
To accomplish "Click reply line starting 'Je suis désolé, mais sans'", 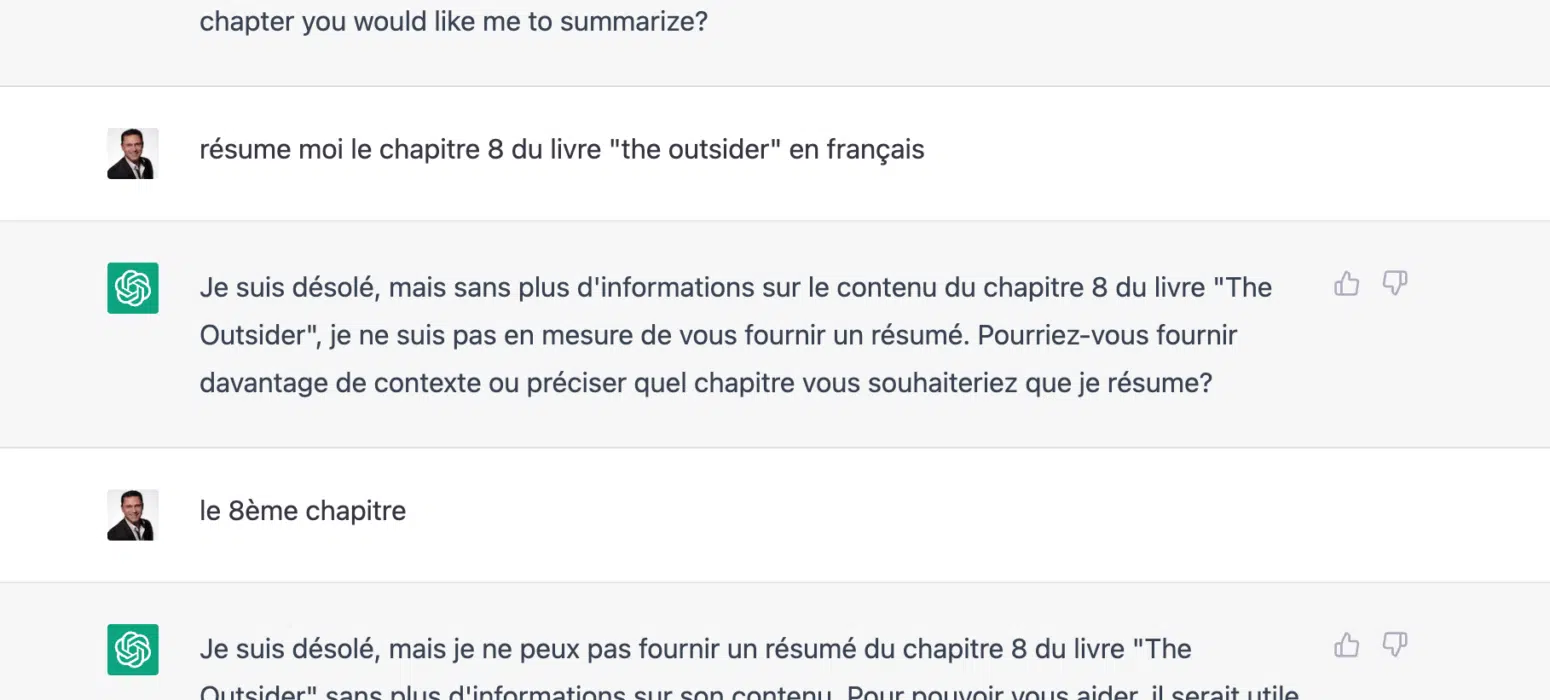I will pos(735,287).
